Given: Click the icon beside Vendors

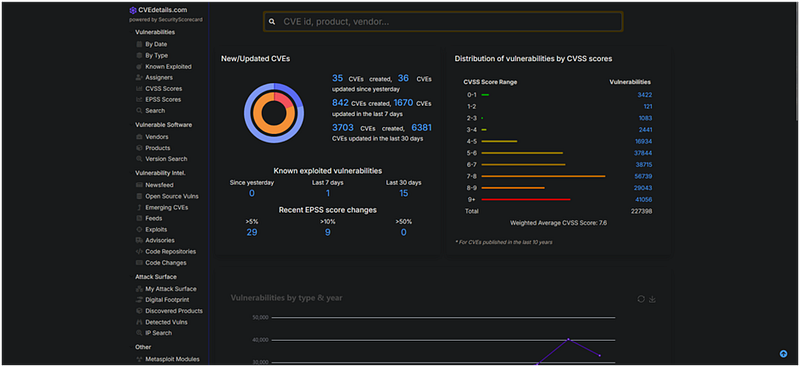Looking at the screenshot, I should [139, 137].
